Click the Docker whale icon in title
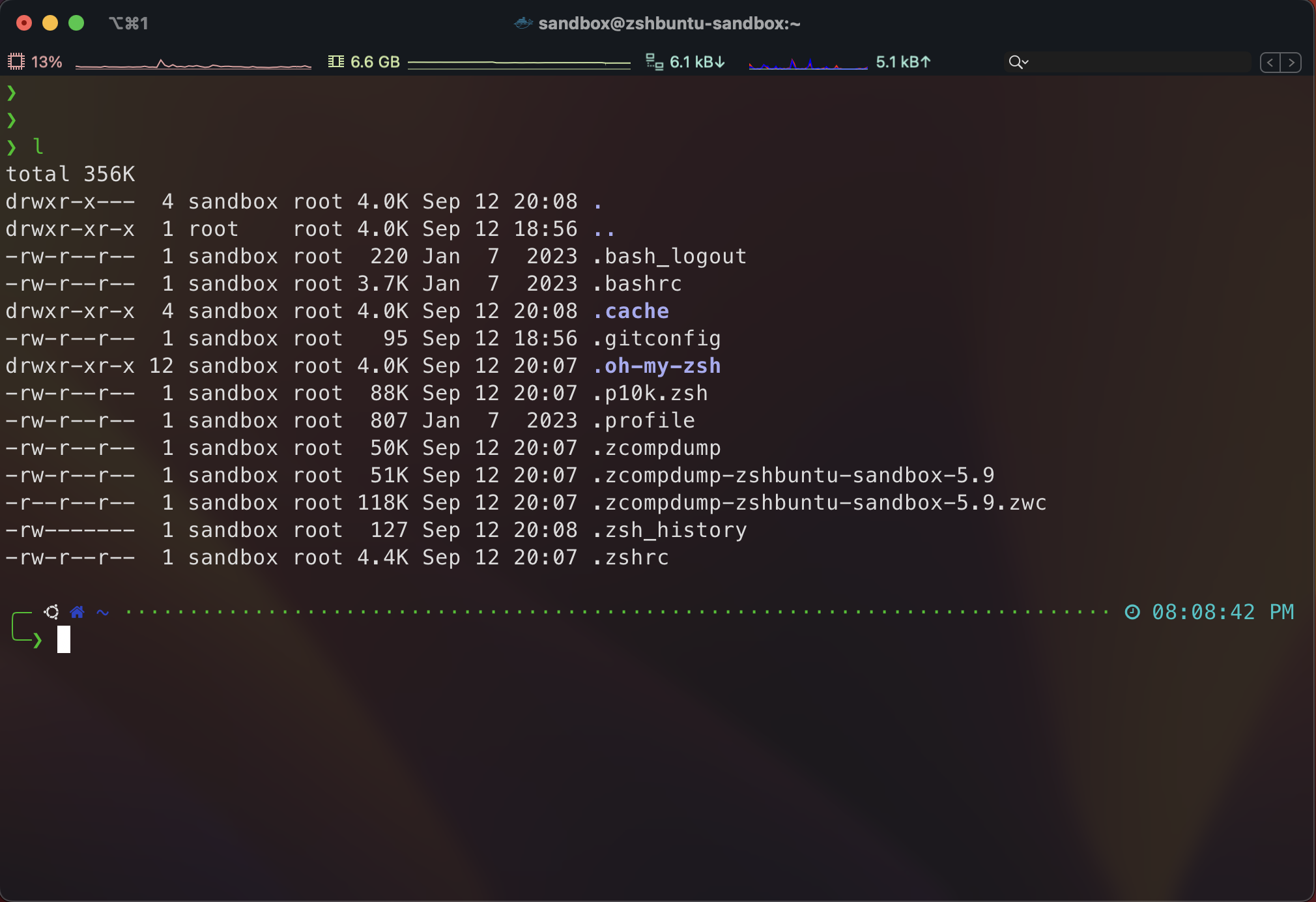This screenshot has height=902, width=1316. 523,23
